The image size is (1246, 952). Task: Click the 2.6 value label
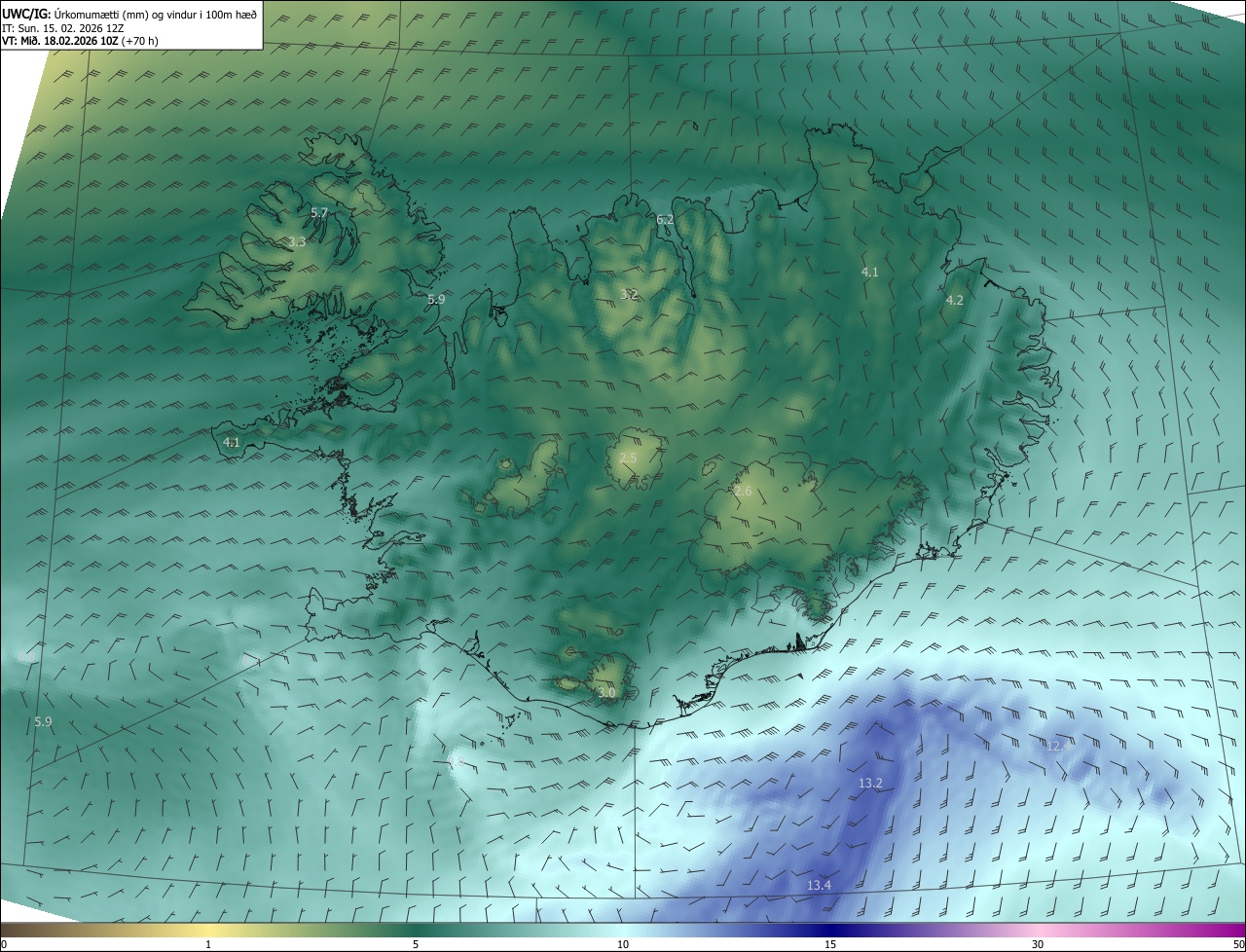[x=743, y=492]
